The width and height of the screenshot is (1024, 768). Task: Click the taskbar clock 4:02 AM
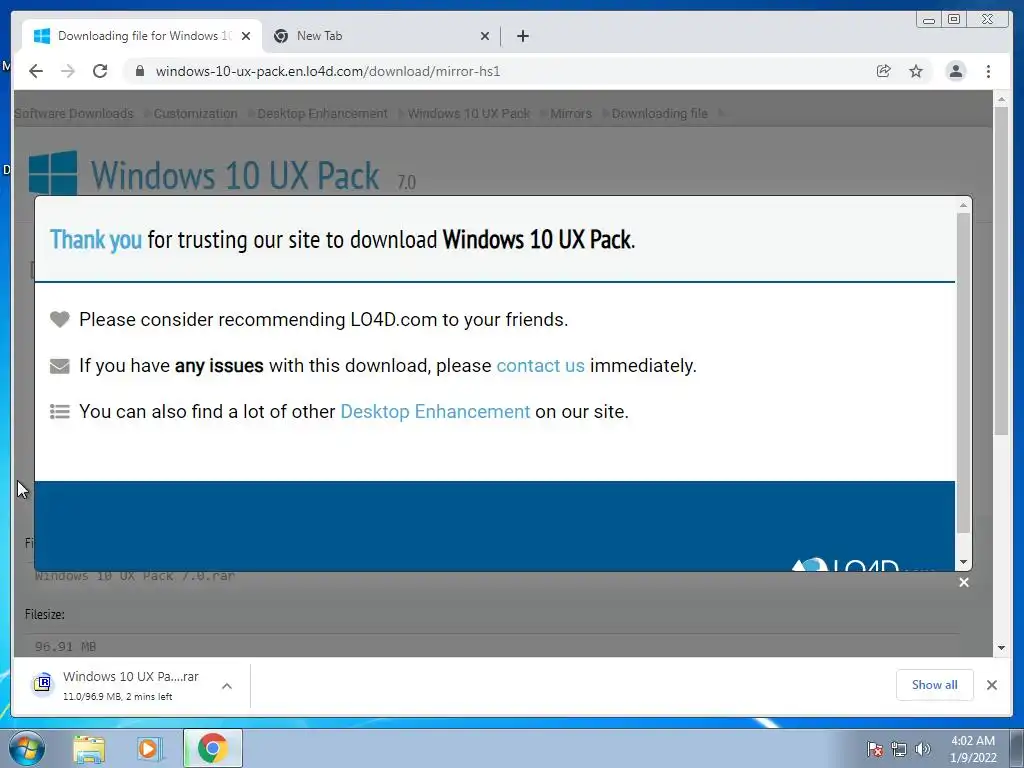coord(973,748)
